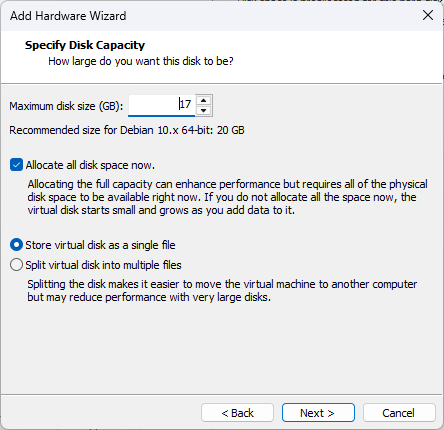Proceed with the Next > button
The height and width of the screenshot is (430, 444).
(x=318, y=413)
